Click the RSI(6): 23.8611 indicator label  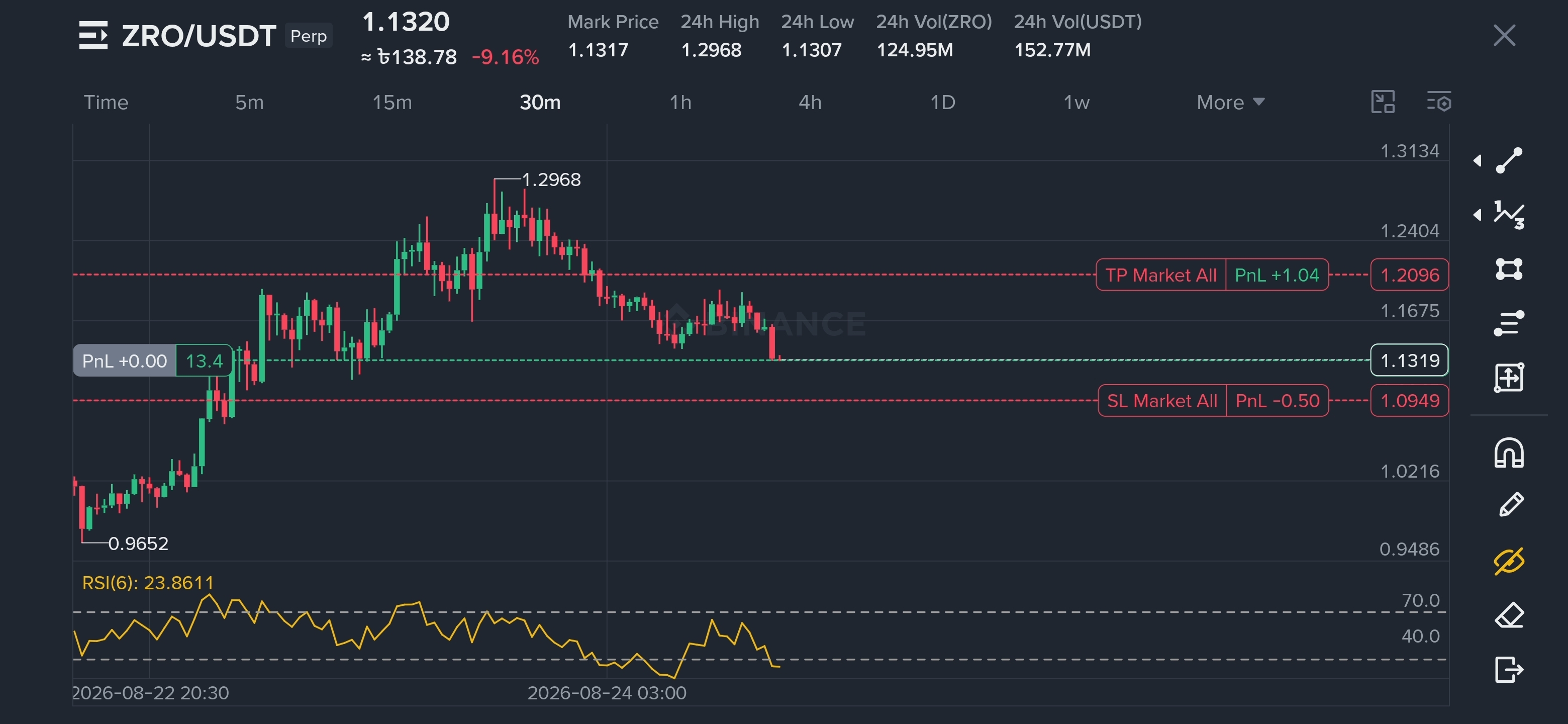[x=148, y=583]
